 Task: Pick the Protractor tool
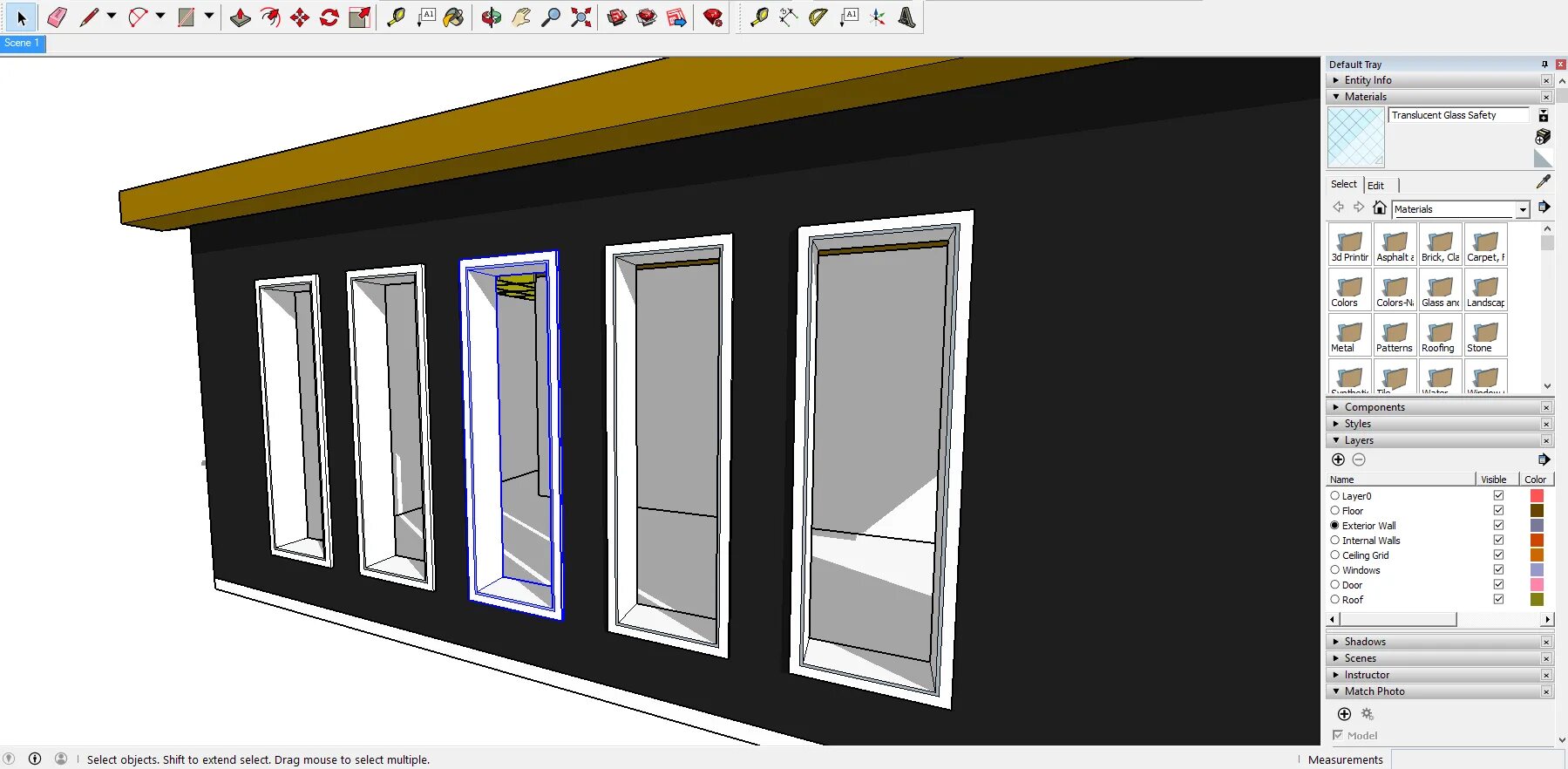[818, 17]
